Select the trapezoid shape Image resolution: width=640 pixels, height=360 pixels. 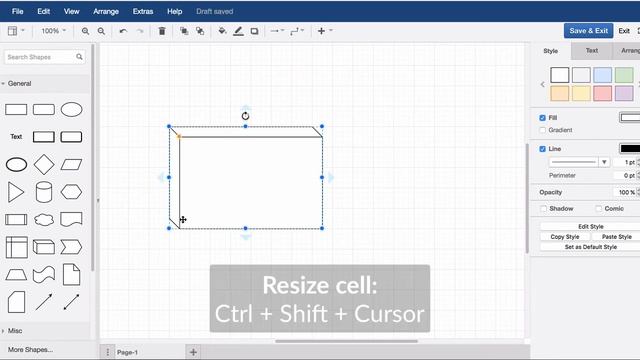coord(16,275)
